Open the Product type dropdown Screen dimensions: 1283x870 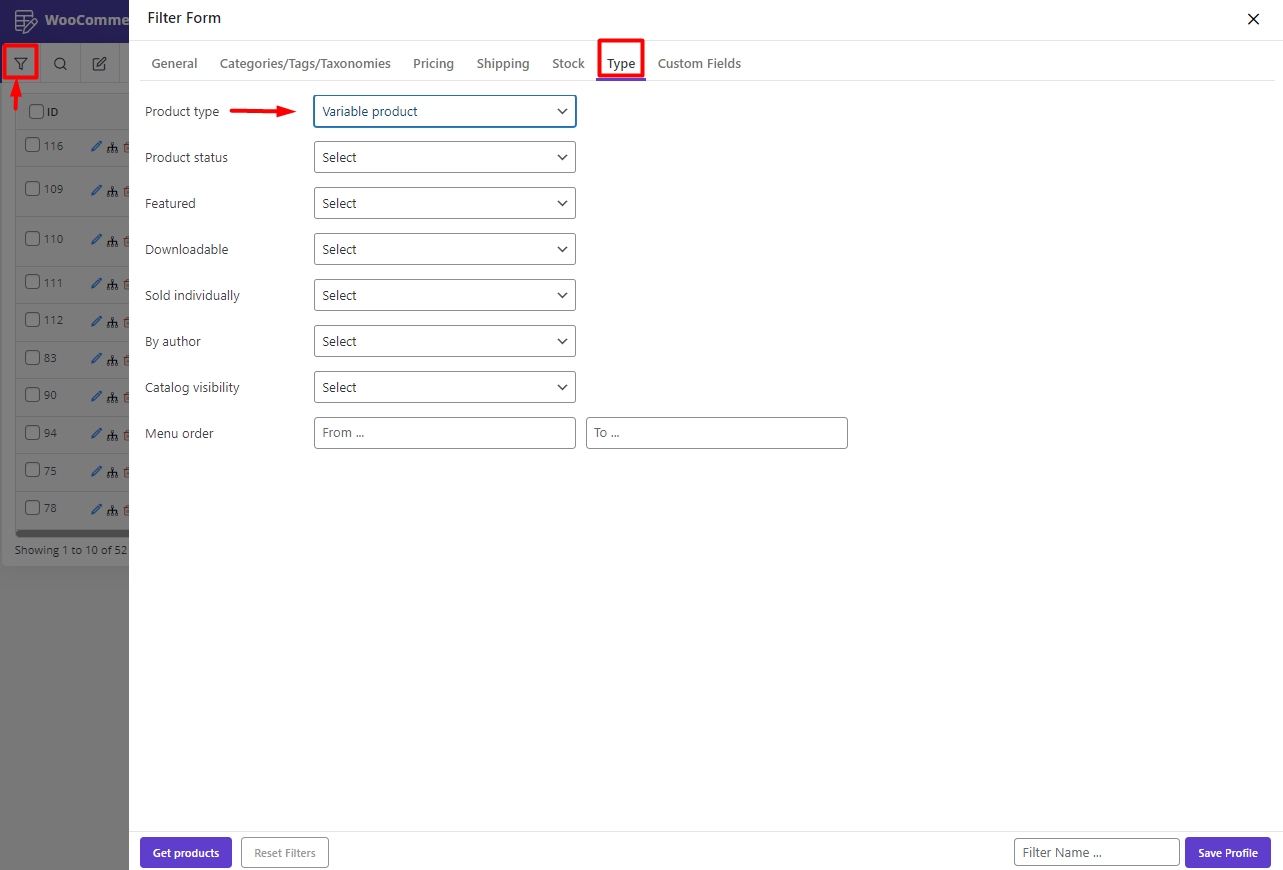[444, 111]
